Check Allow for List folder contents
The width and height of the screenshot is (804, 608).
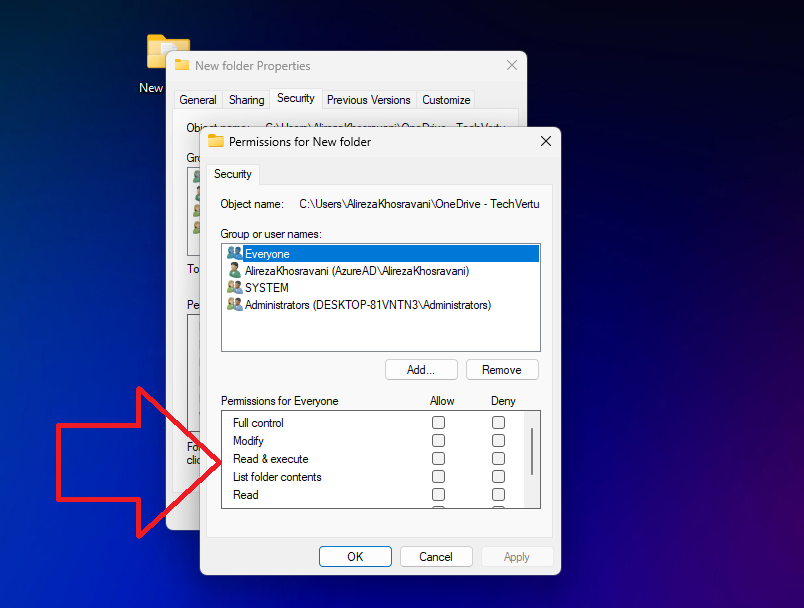[x=438, y=476]
